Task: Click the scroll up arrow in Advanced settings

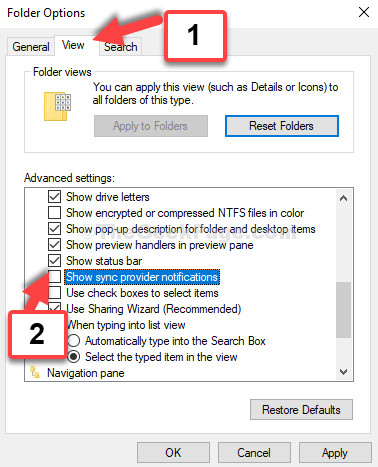Action: (343, 198)
